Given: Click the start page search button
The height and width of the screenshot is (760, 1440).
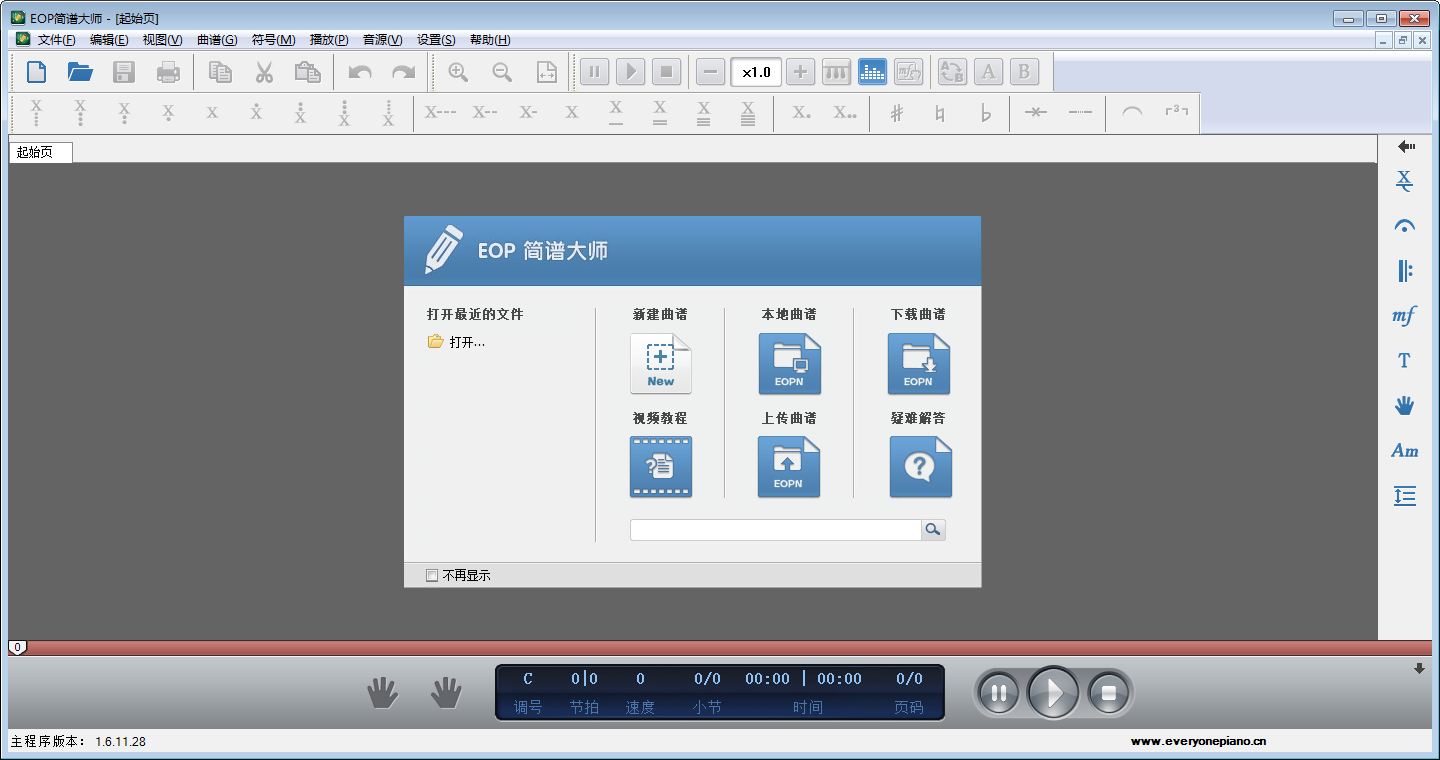Looking at the screenshot, I should pos(933,530).
